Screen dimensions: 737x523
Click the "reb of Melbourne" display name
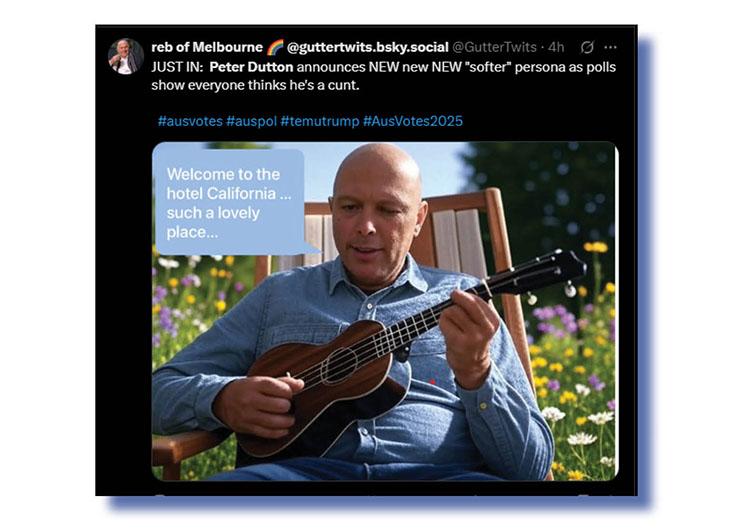(207, 47)
